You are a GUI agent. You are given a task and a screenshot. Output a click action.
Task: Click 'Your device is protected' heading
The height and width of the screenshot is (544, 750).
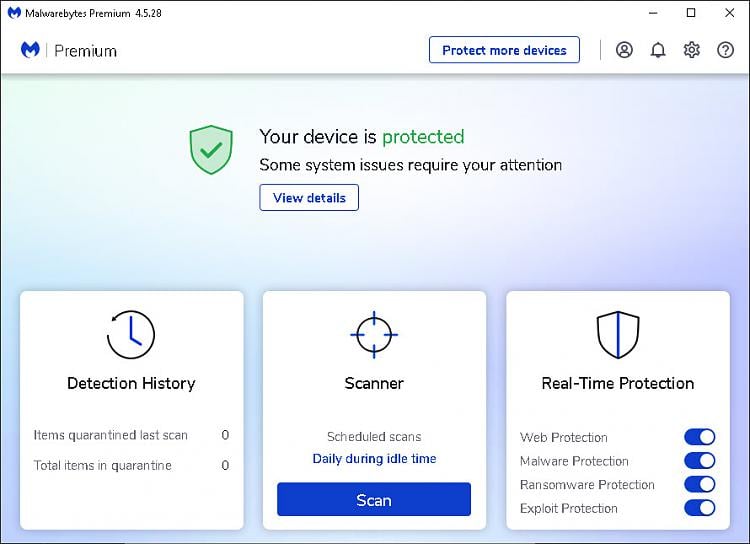click(x=362, y=136)
